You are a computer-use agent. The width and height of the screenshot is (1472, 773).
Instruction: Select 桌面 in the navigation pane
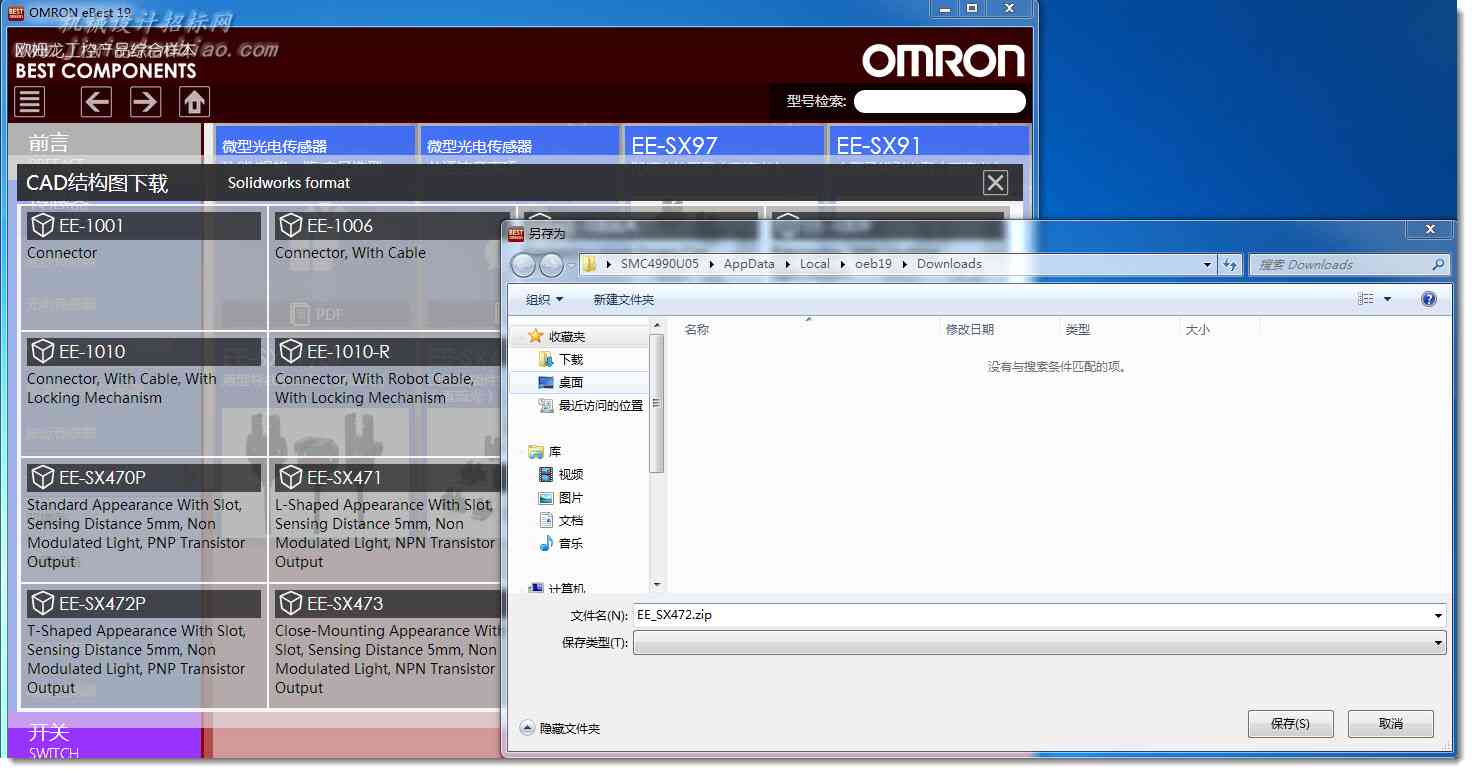[571, 382]
